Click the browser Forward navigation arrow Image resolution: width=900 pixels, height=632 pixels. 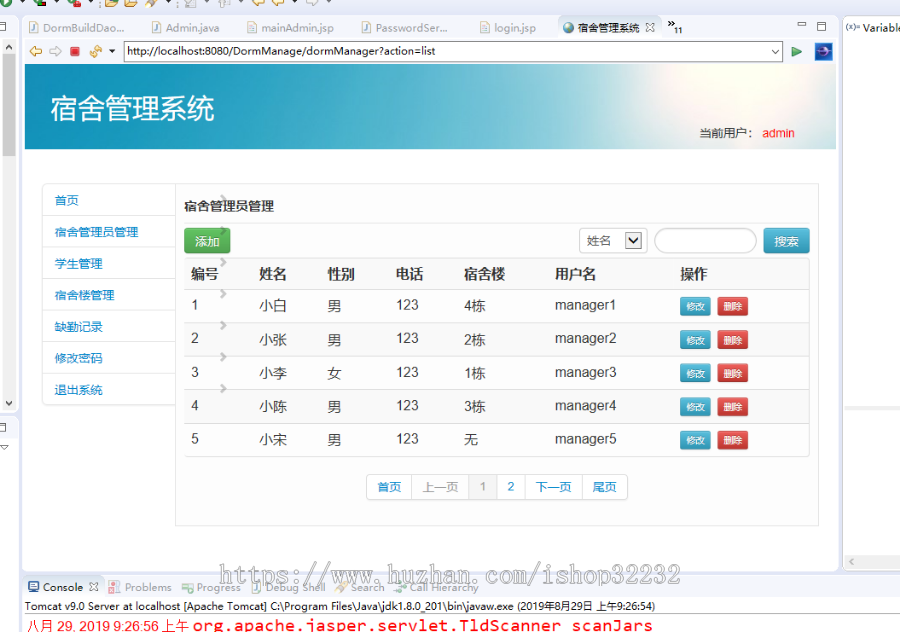pyautogui.click(x=54, y=51)
